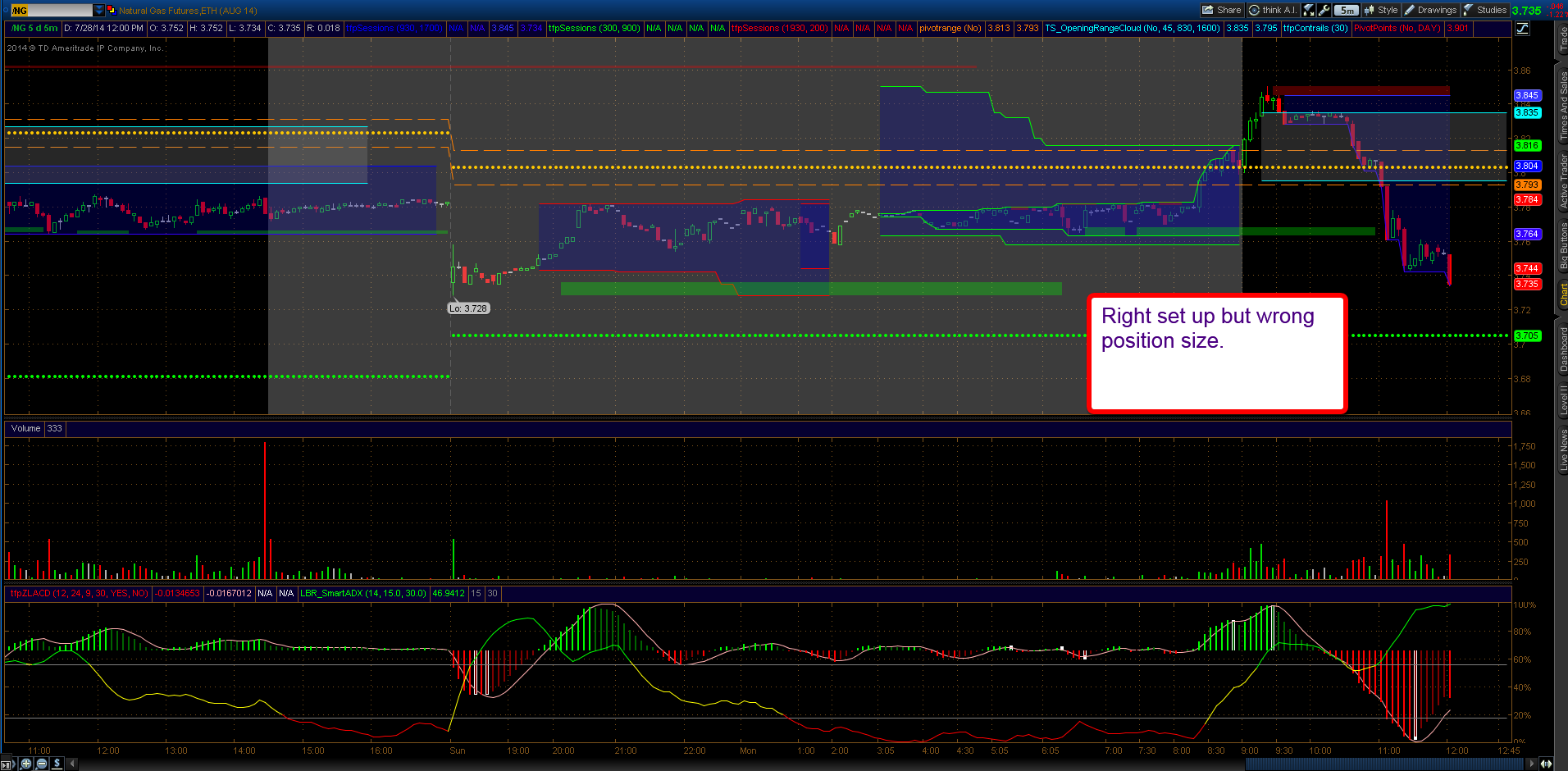Viewport: 1568px width, 771px height.
Task: Click the 3.793 orange price label on the axis
Action: click(1527, 185)
